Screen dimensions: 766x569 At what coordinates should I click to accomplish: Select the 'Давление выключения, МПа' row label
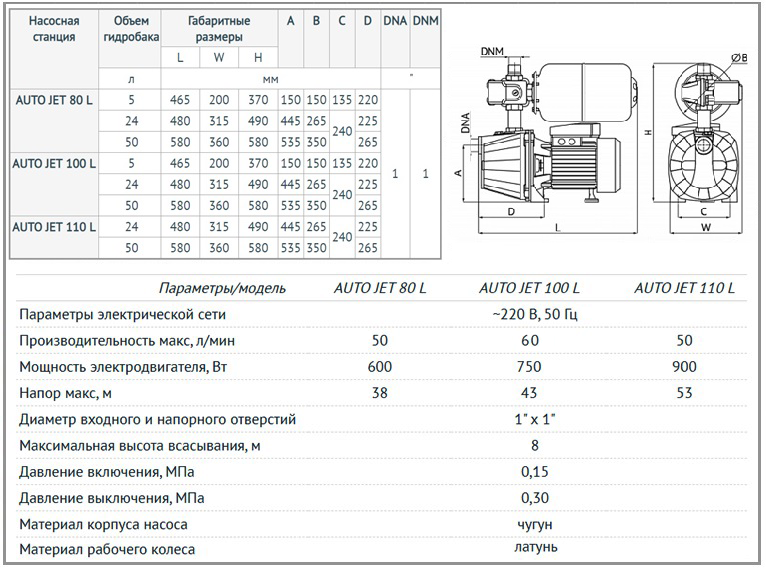(111, 499)
